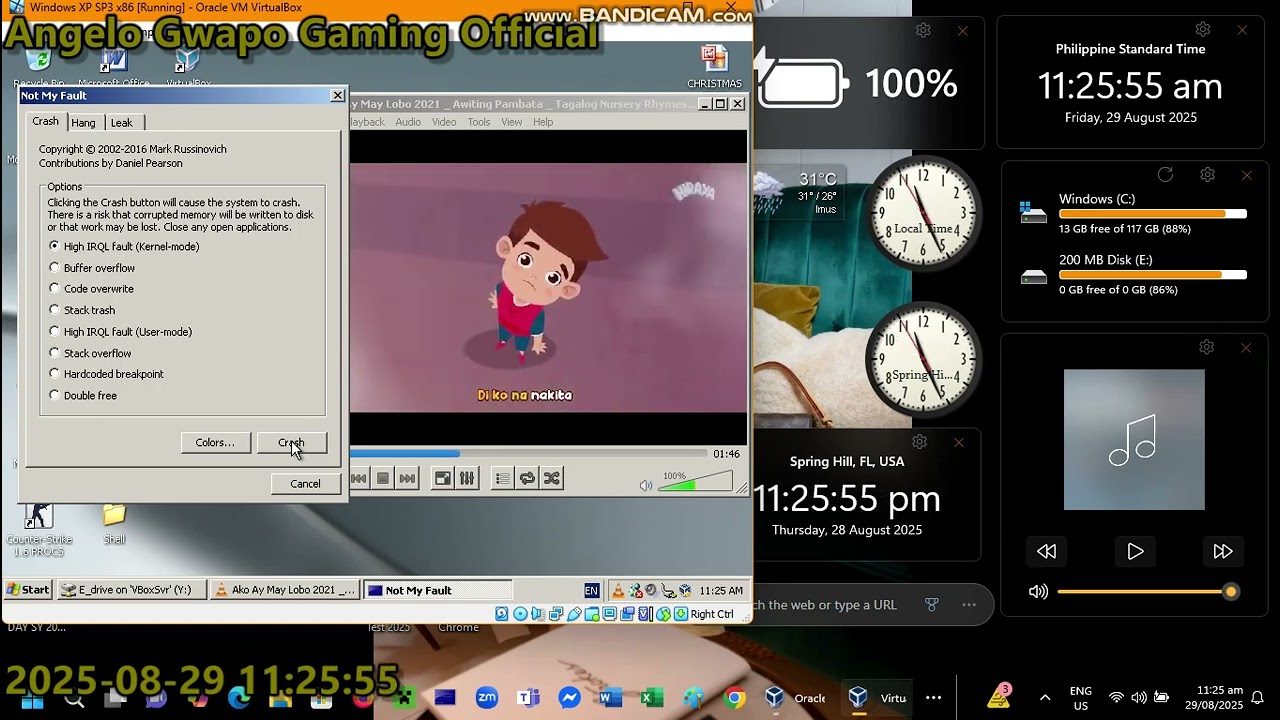Viewport: 1280px width, 720px height.
Task: Cancel the Not My Fault dialog
Action: (x=305, y=484)
